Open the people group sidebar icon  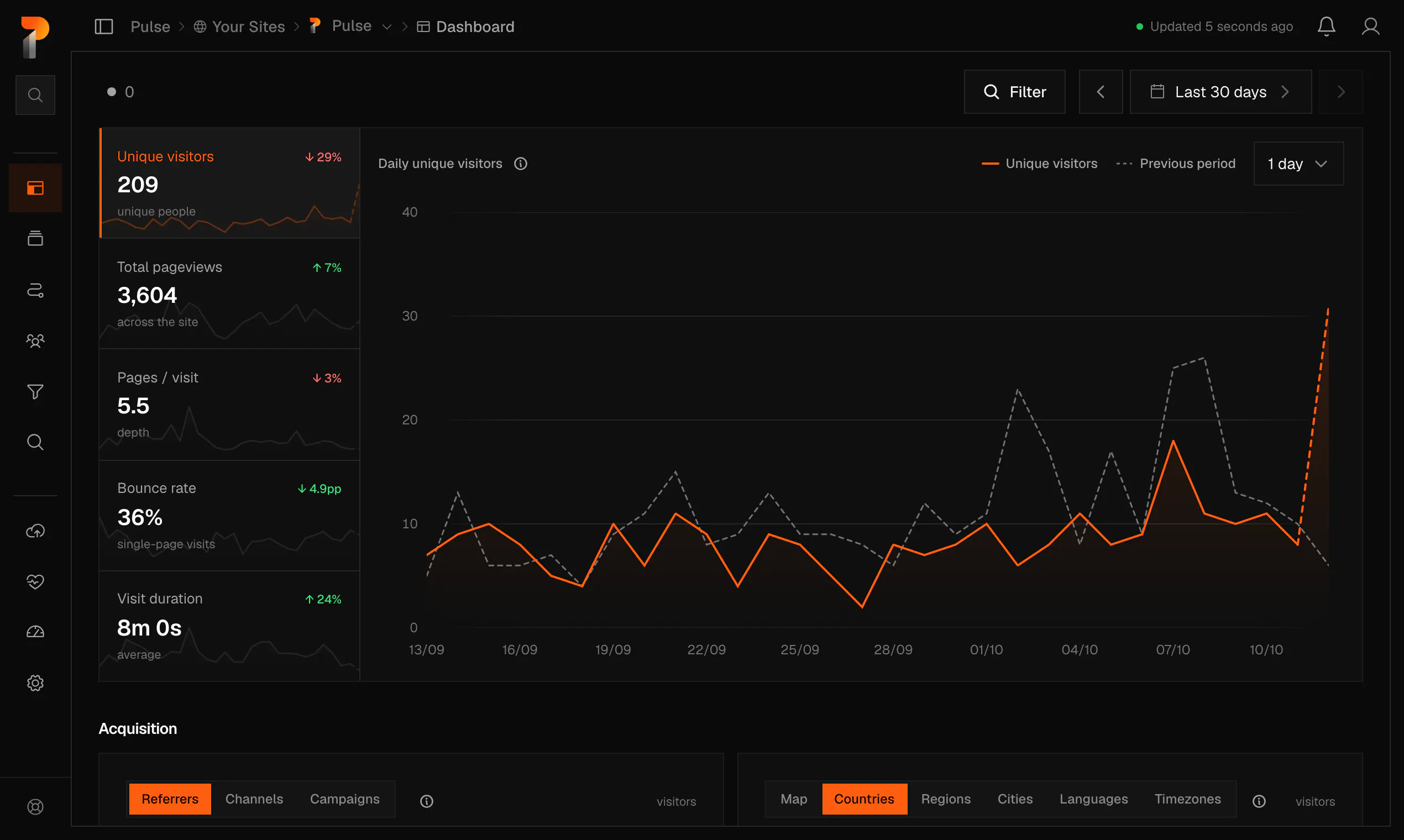coord(35,341)
